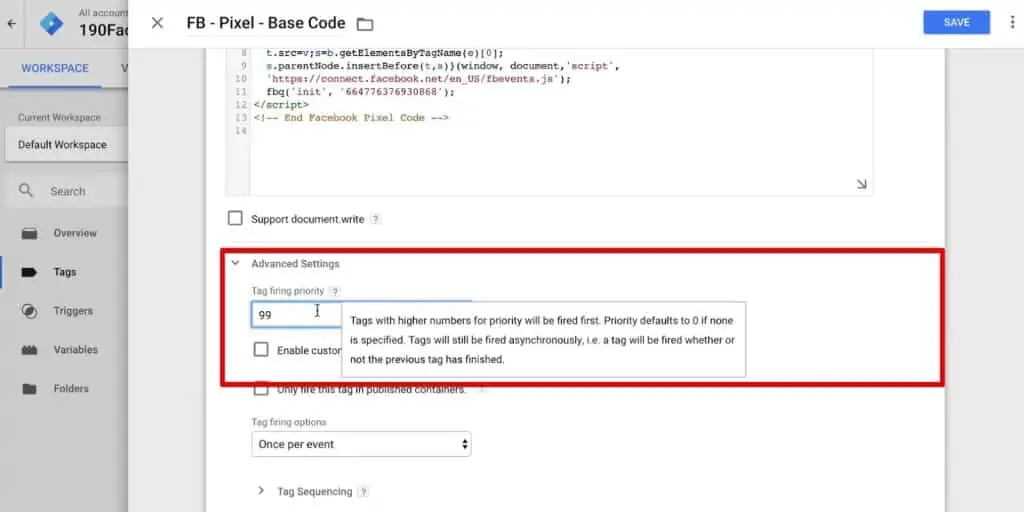Image resolution: width=1024 pixels, height=512 pixels.
Task: Open Tags in the sidebar
Action: pyautogui.click(x=64, y=272)
